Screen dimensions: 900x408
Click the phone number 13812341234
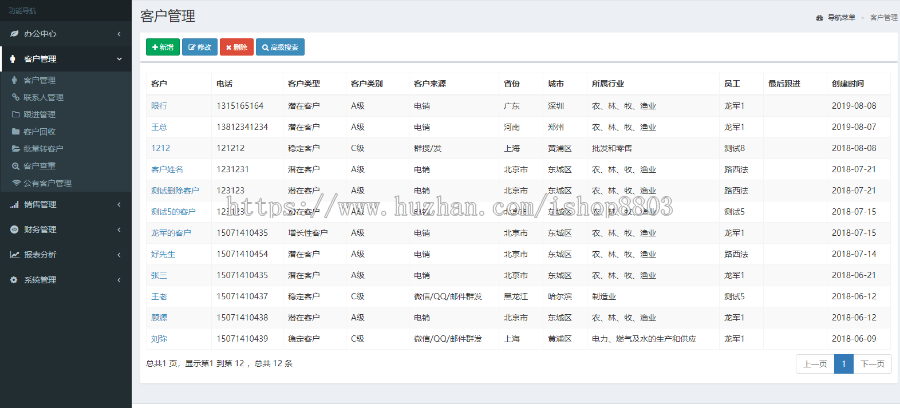(x=242, y=127)
